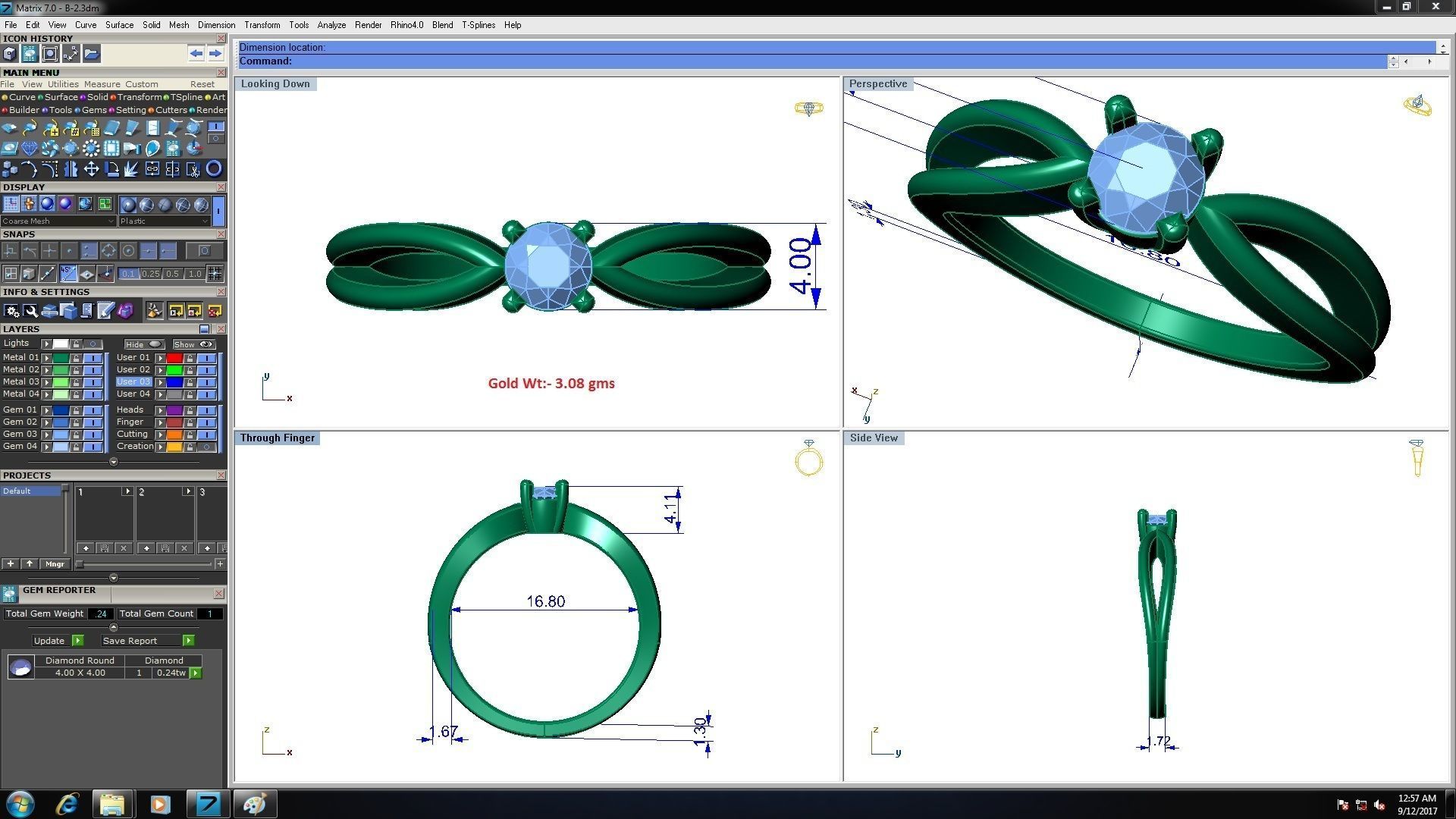Select the ring rail circle icon
1456x819 pixels.
pyautogui.click(x=214, y=168)
